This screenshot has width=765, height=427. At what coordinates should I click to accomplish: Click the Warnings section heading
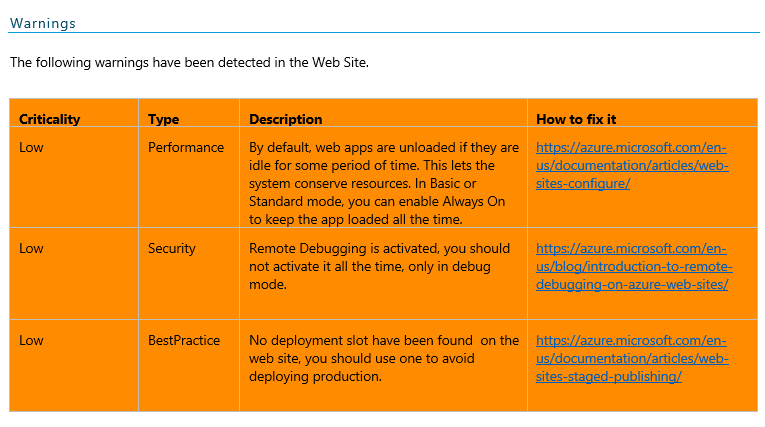point(43,23)
